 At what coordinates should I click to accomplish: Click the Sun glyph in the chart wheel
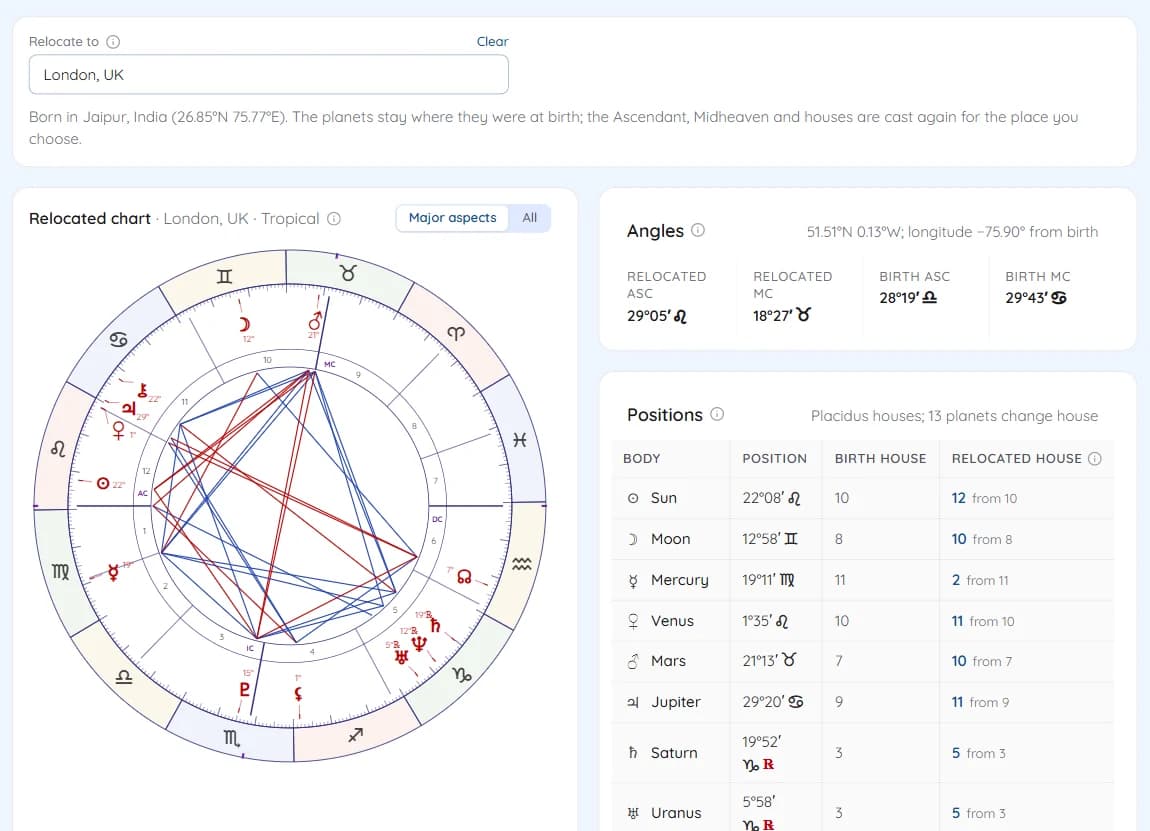[103, 483]
